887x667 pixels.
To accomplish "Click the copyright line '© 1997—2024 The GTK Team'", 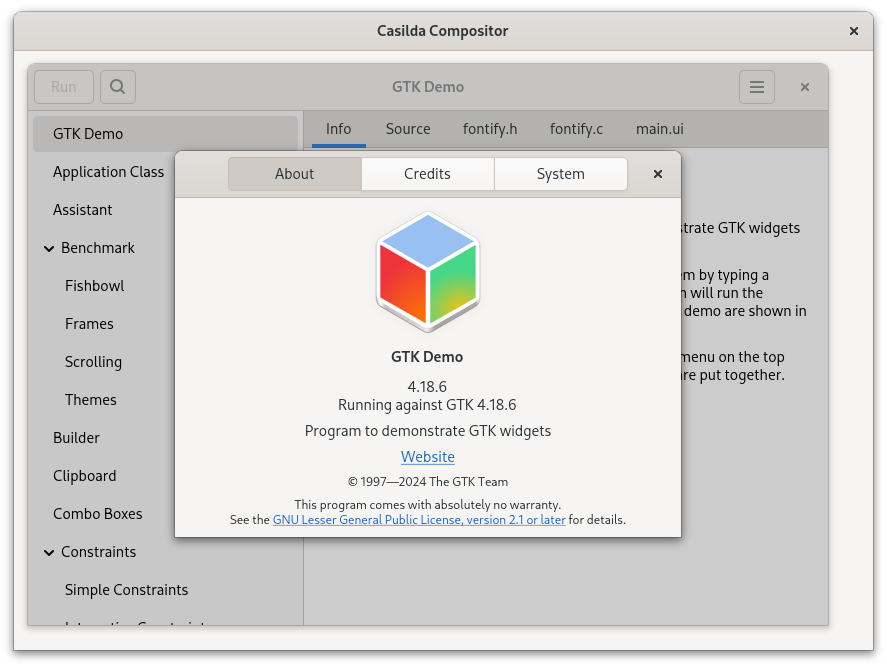I will pos(428,482).
